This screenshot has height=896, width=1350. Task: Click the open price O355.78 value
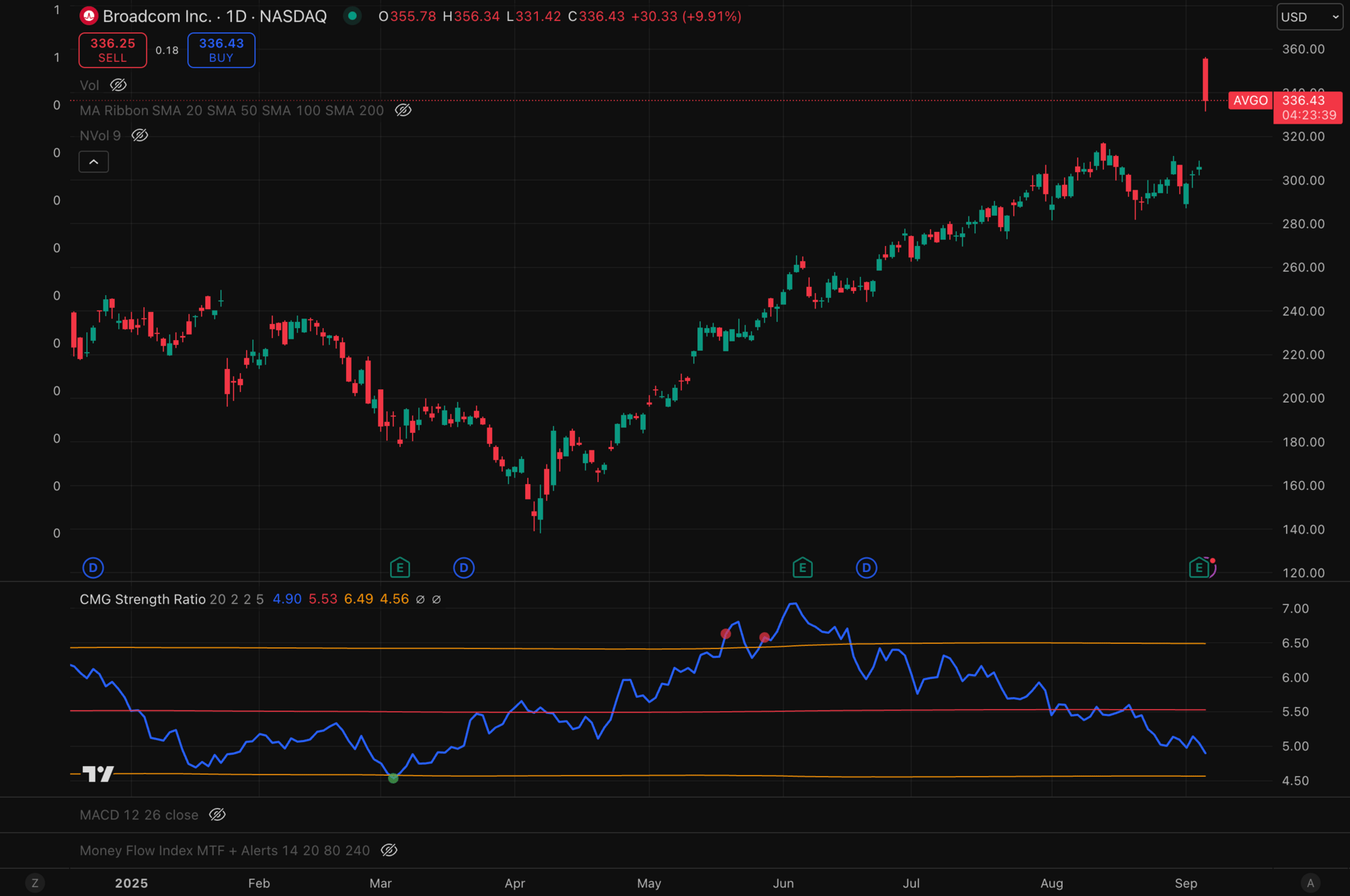coord(407,16)
